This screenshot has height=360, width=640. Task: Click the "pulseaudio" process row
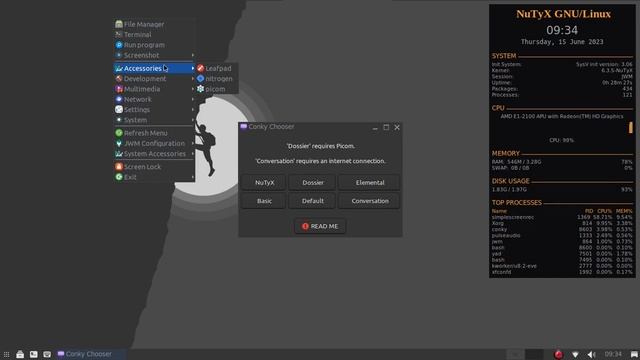coord(562,236)
